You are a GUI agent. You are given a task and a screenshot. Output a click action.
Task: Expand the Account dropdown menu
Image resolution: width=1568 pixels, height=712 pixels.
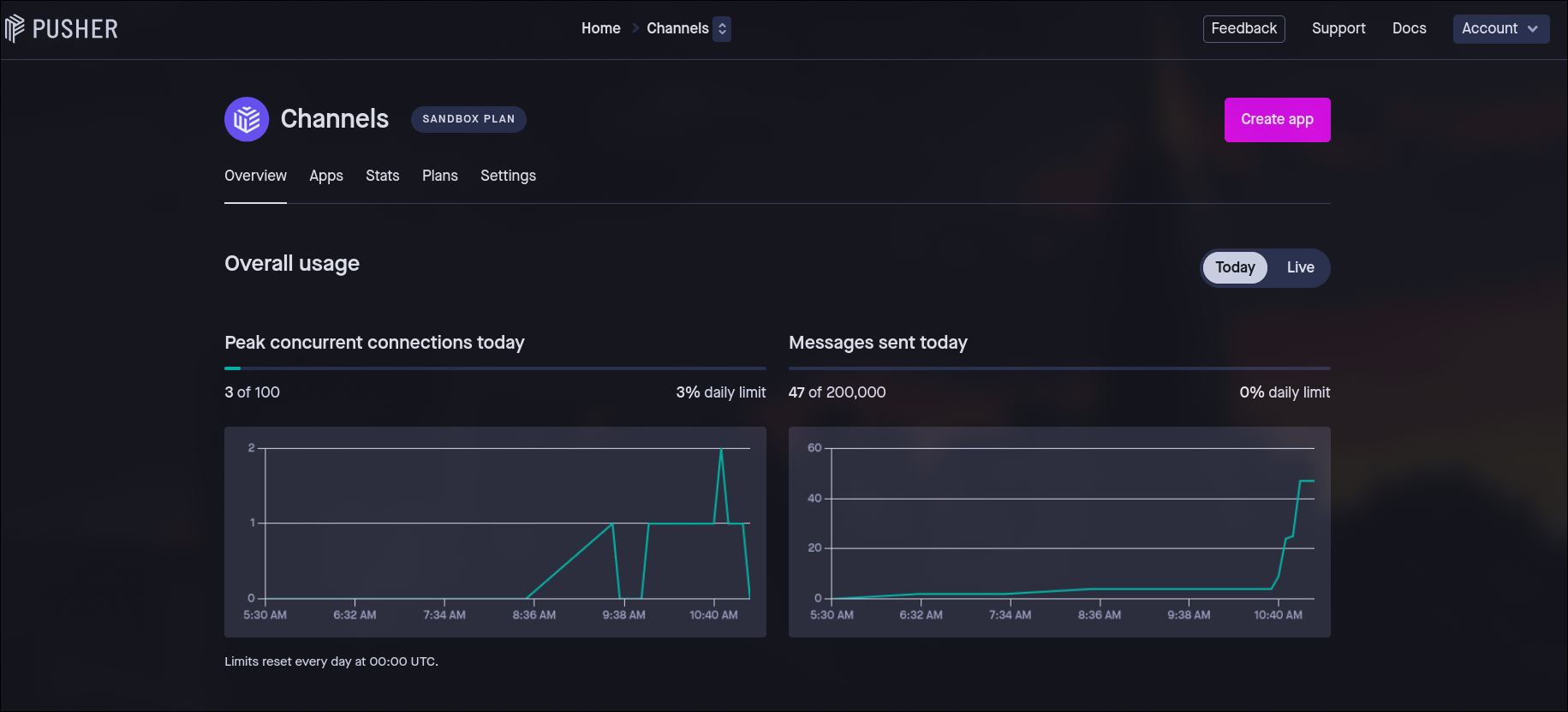point(1500,28)
